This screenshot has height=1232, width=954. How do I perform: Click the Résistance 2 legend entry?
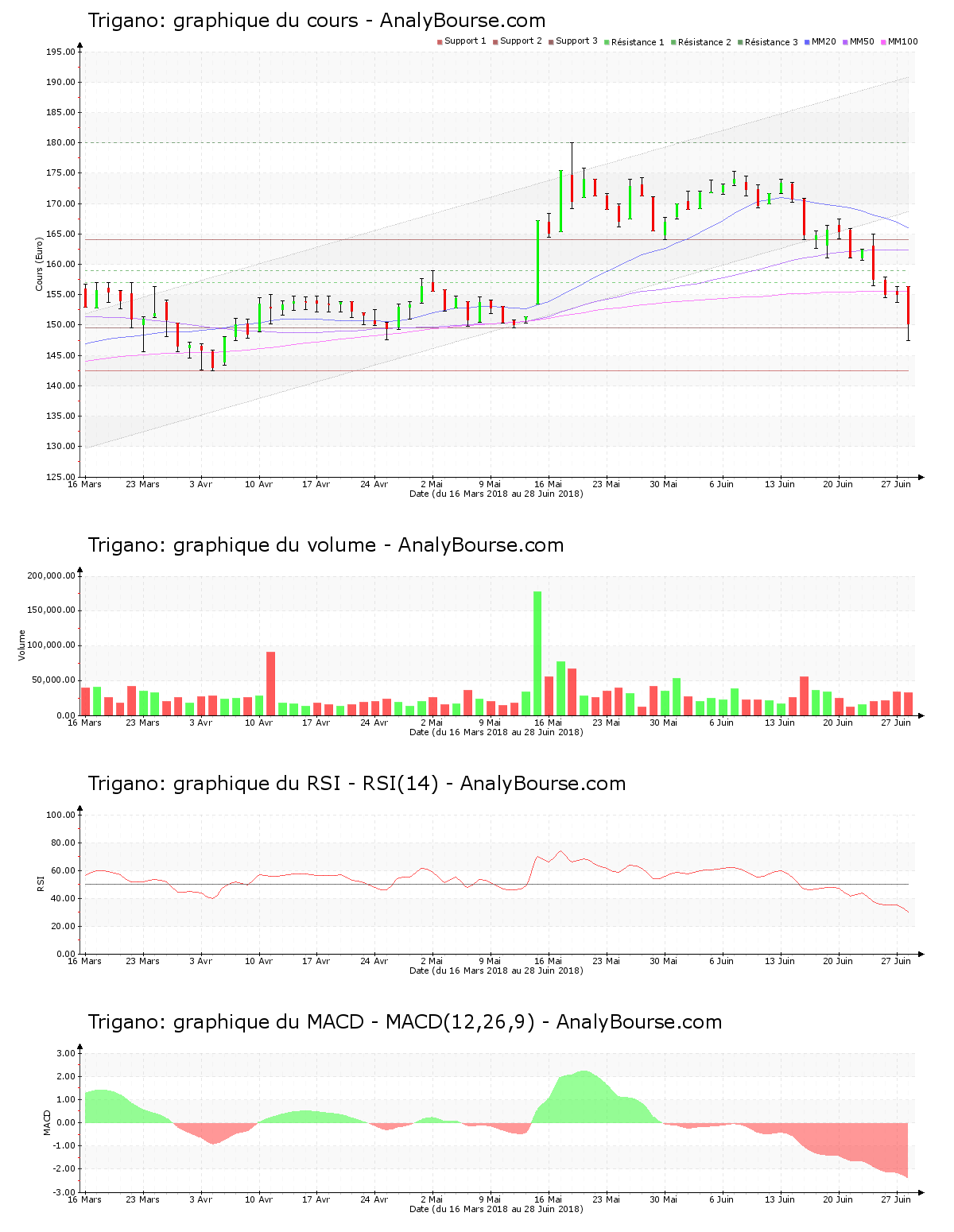pos(701,42)
